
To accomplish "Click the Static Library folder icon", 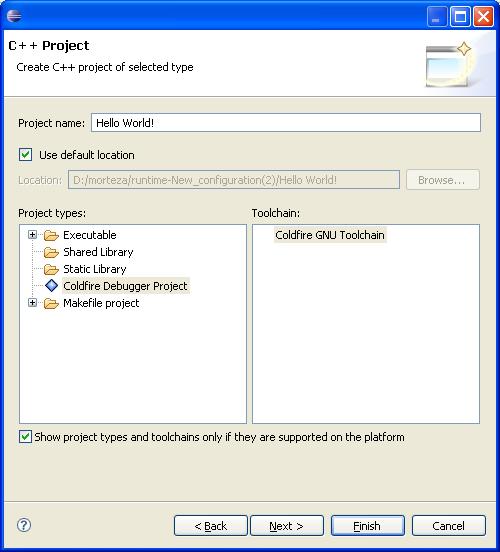I will 51,269.
